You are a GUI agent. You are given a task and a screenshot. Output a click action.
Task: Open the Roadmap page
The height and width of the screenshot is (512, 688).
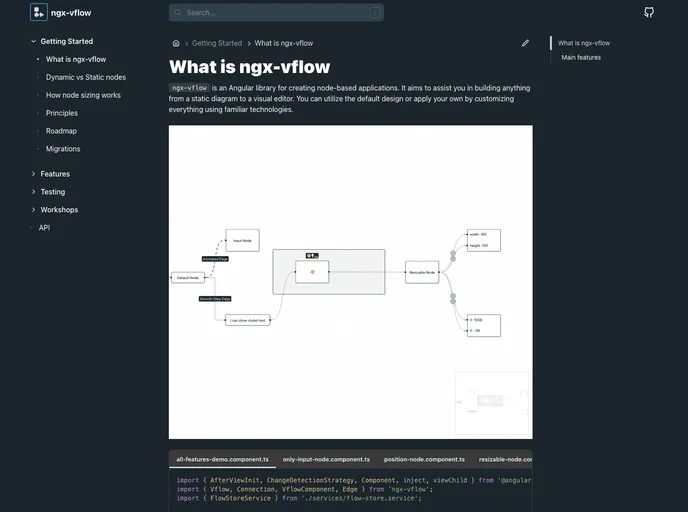click(x=61, y=131)
